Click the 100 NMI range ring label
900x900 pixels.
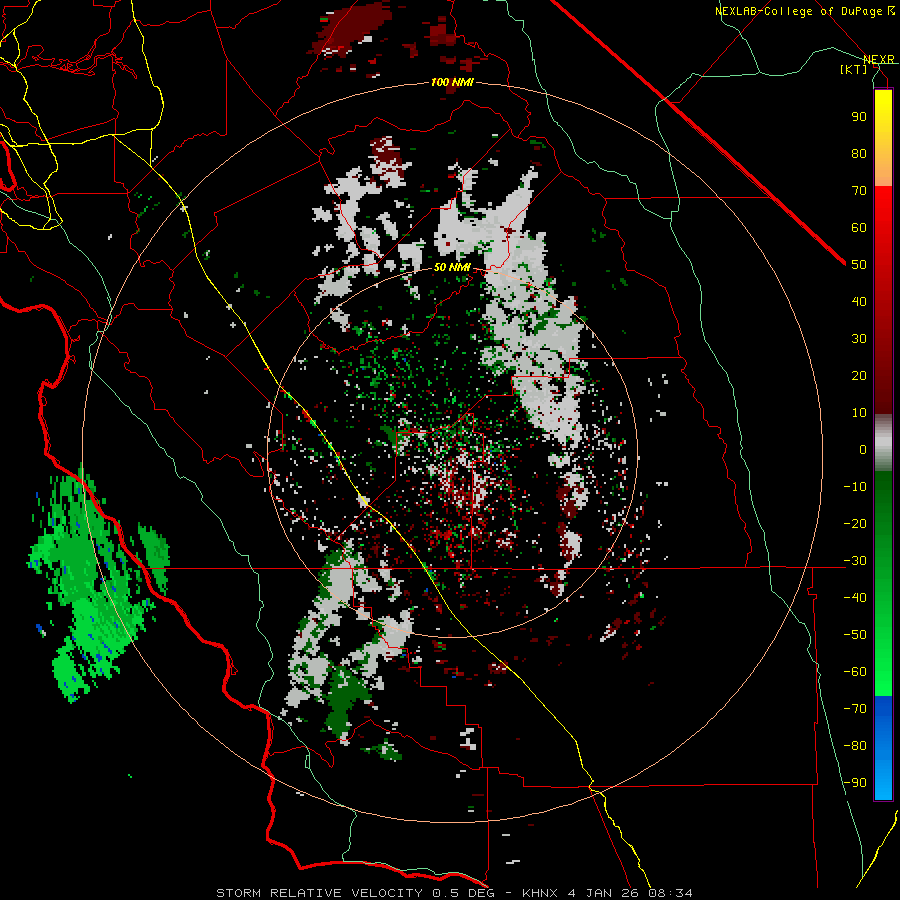452,82
